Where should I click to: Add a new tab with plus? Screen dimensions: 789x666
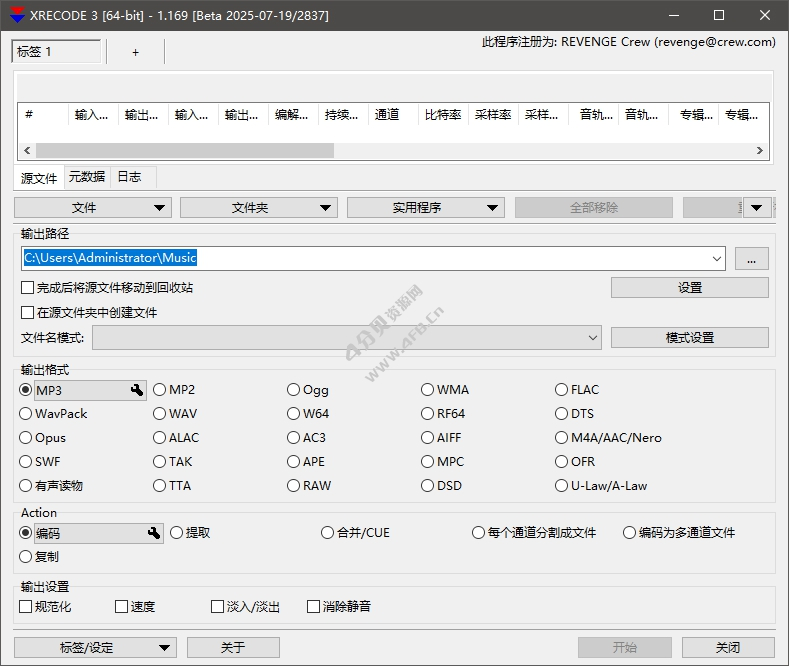pos(136,52)
